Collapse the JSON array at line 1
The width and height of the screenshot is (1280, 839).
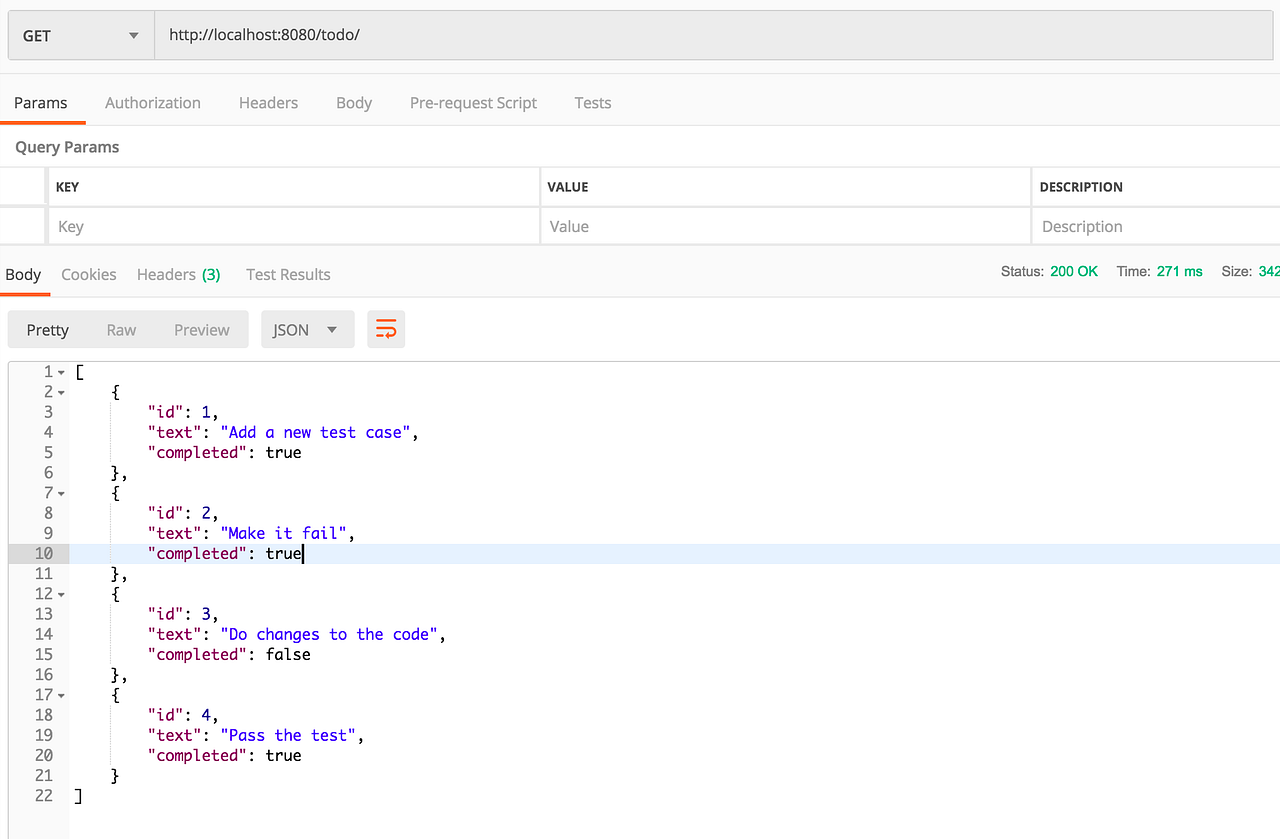coord(62,371)
